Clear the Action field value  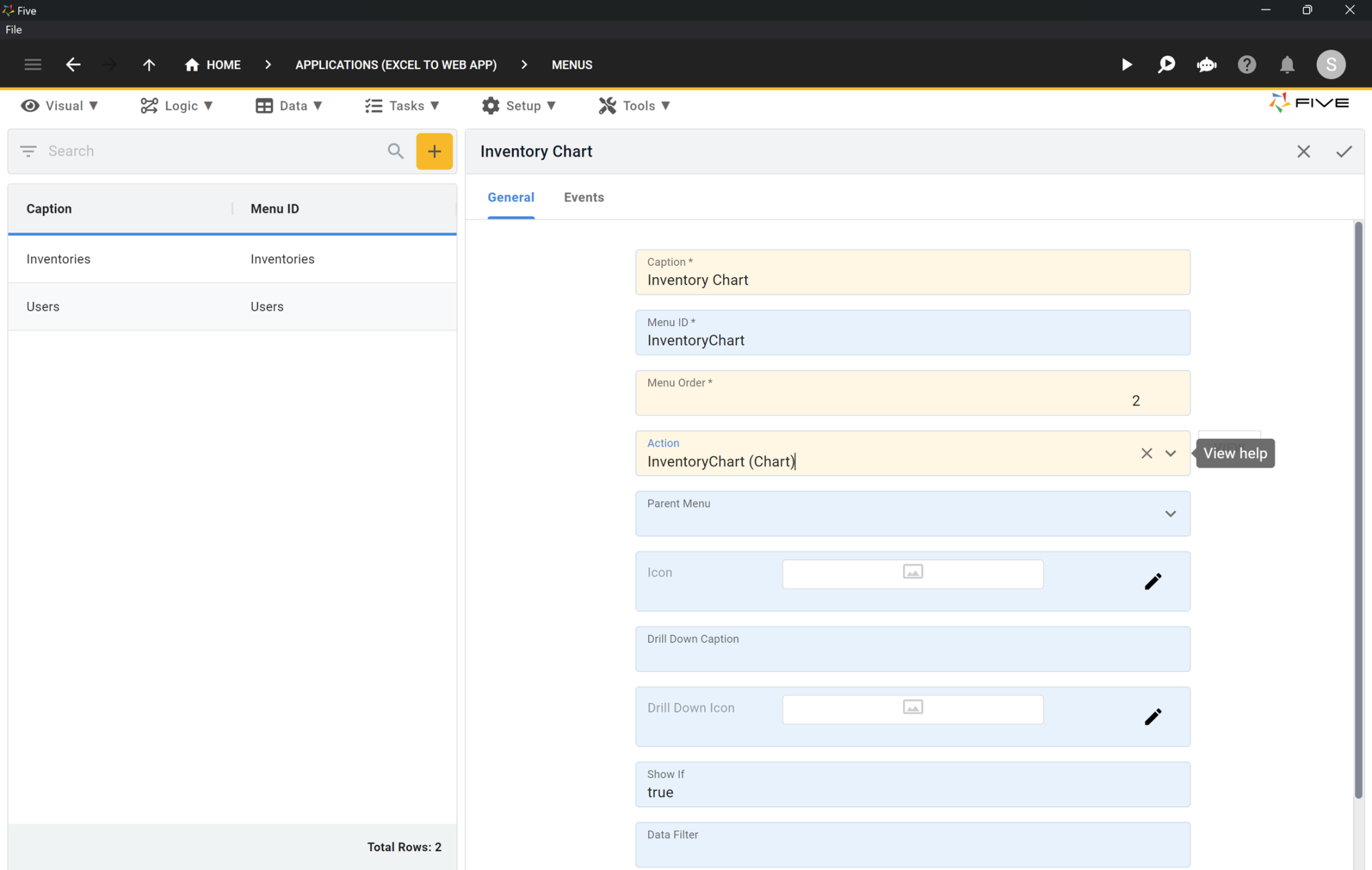1146,453
